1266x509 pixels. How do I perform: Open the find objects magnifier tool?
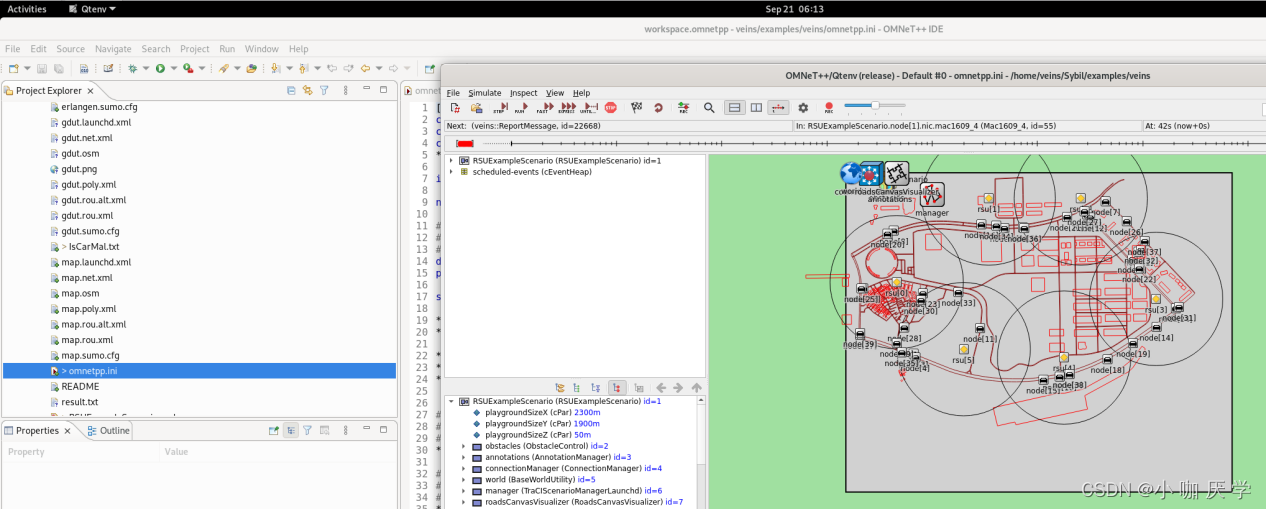(x=709, y=108)
